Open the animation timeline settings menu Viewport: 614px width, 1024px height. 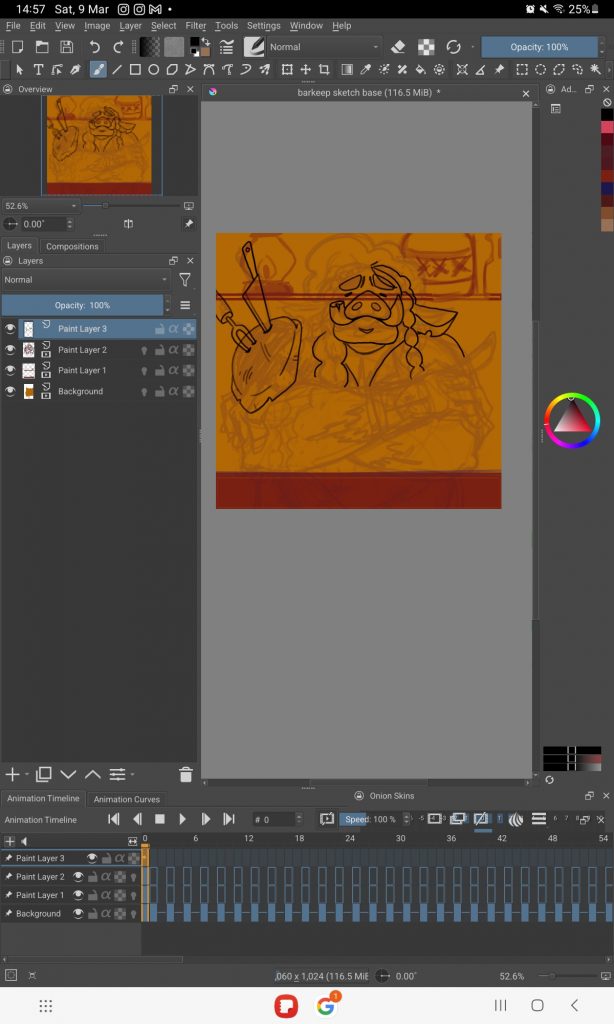[x=539, y=819]
